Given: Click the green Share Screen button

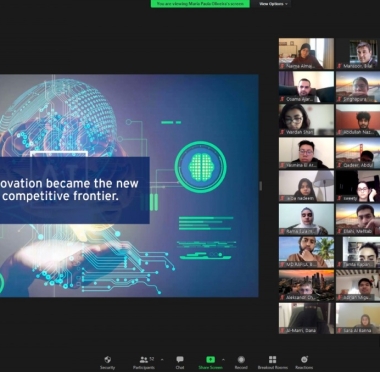Looking at the screenshot, I should click(210, 363).
